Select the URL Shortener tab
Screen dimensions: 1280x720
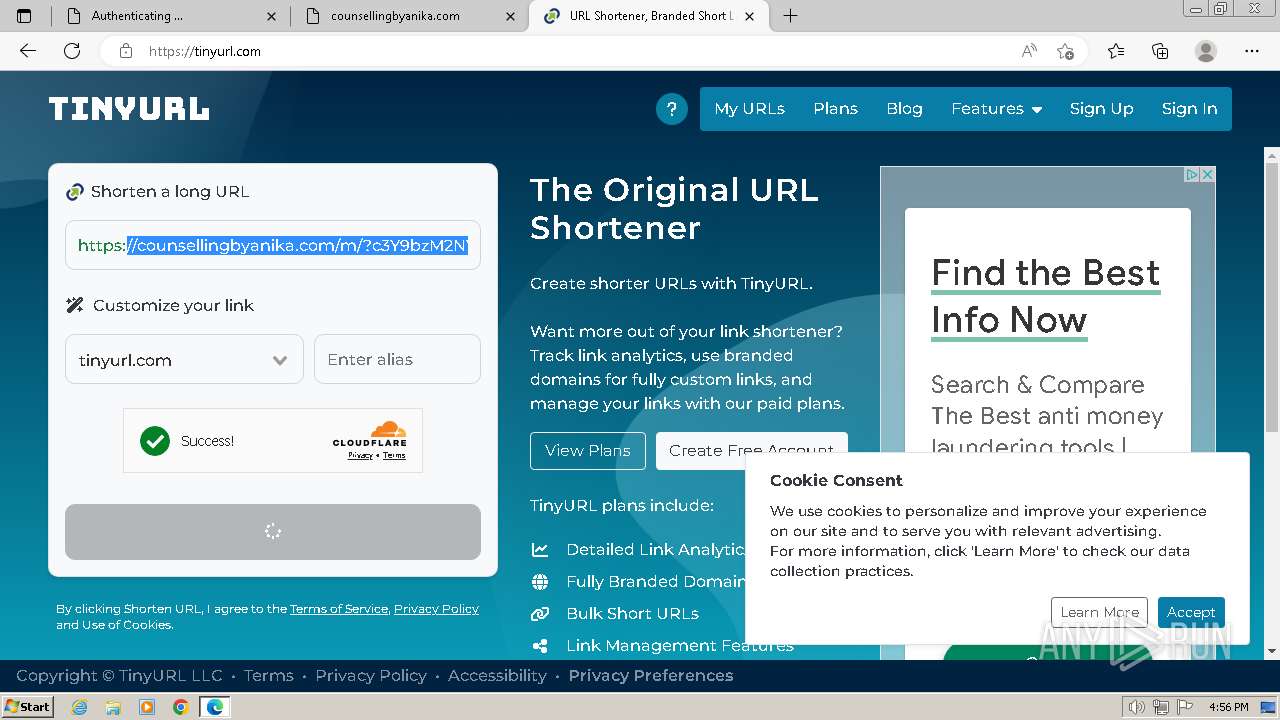pos(650,16)
